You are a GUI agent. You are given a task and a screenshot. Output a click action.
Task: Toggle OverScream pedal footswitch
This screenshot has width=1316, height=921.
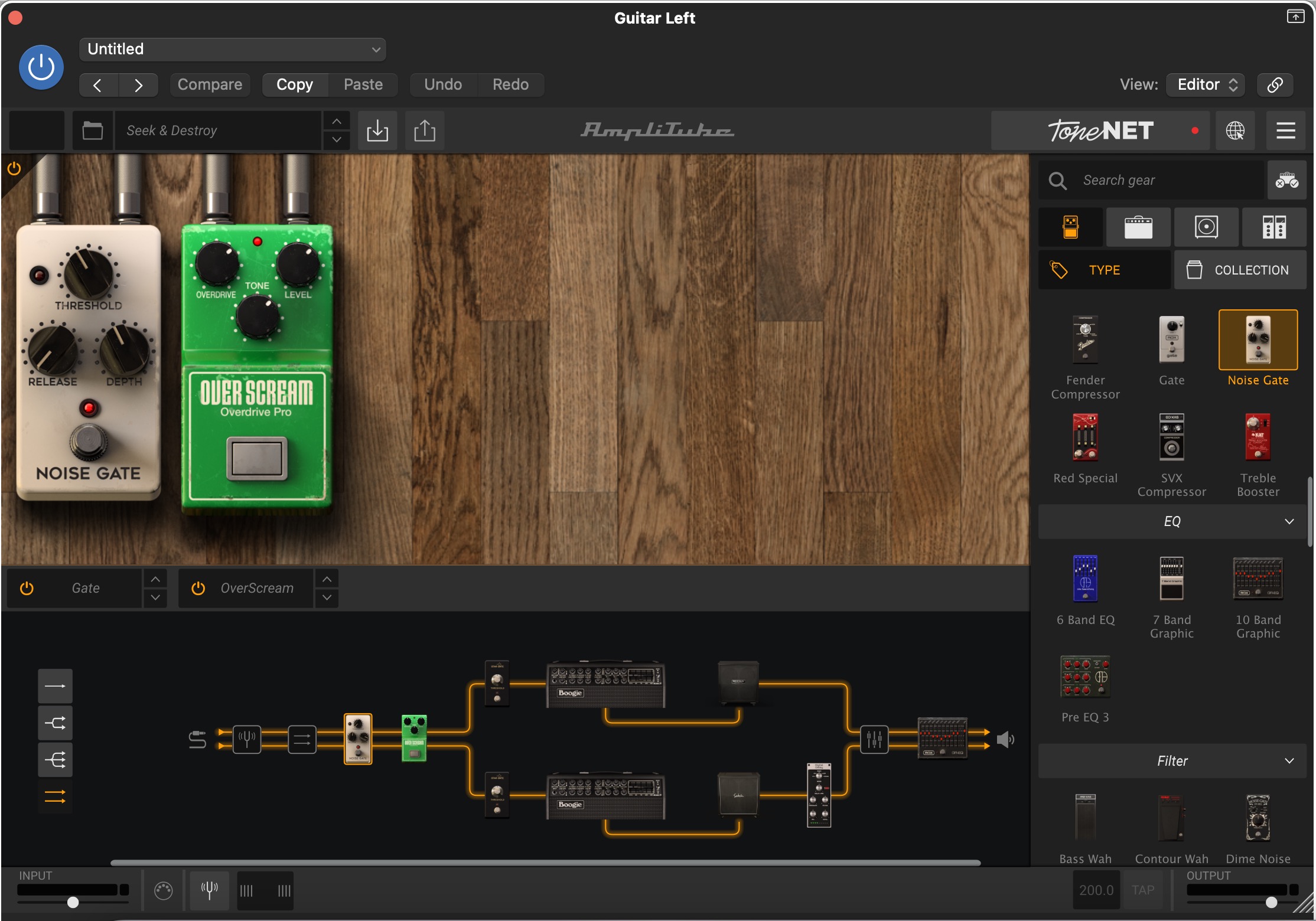click(x=257, y=459)
